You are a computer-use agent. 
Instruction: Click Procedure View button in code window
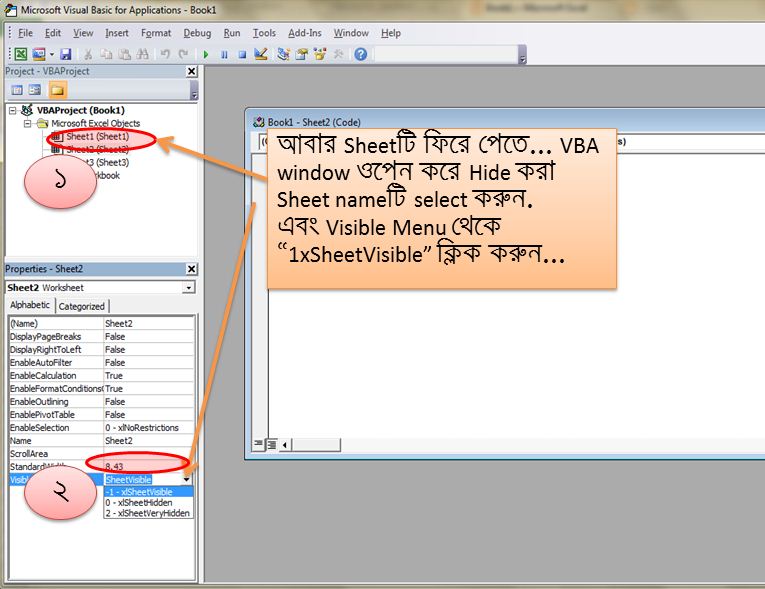[x=258, y=444]
